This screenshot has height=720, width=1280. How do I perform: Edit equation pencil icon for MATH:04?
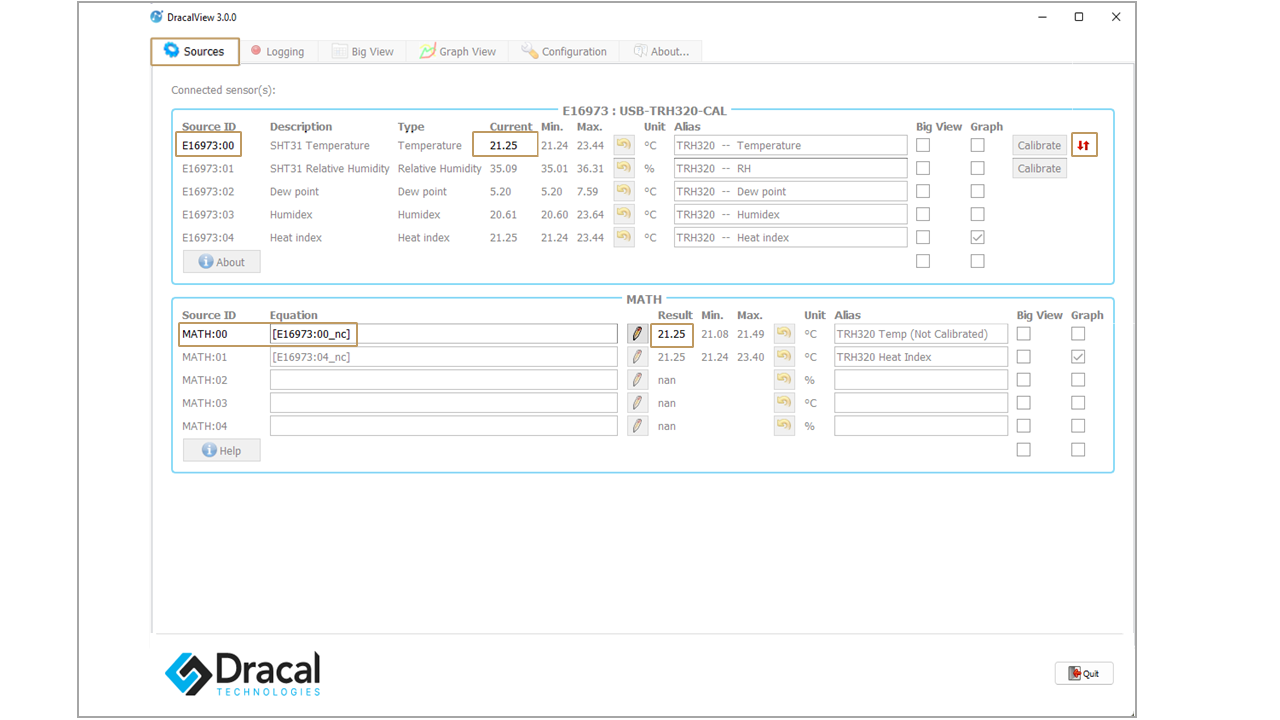[637, 426]
